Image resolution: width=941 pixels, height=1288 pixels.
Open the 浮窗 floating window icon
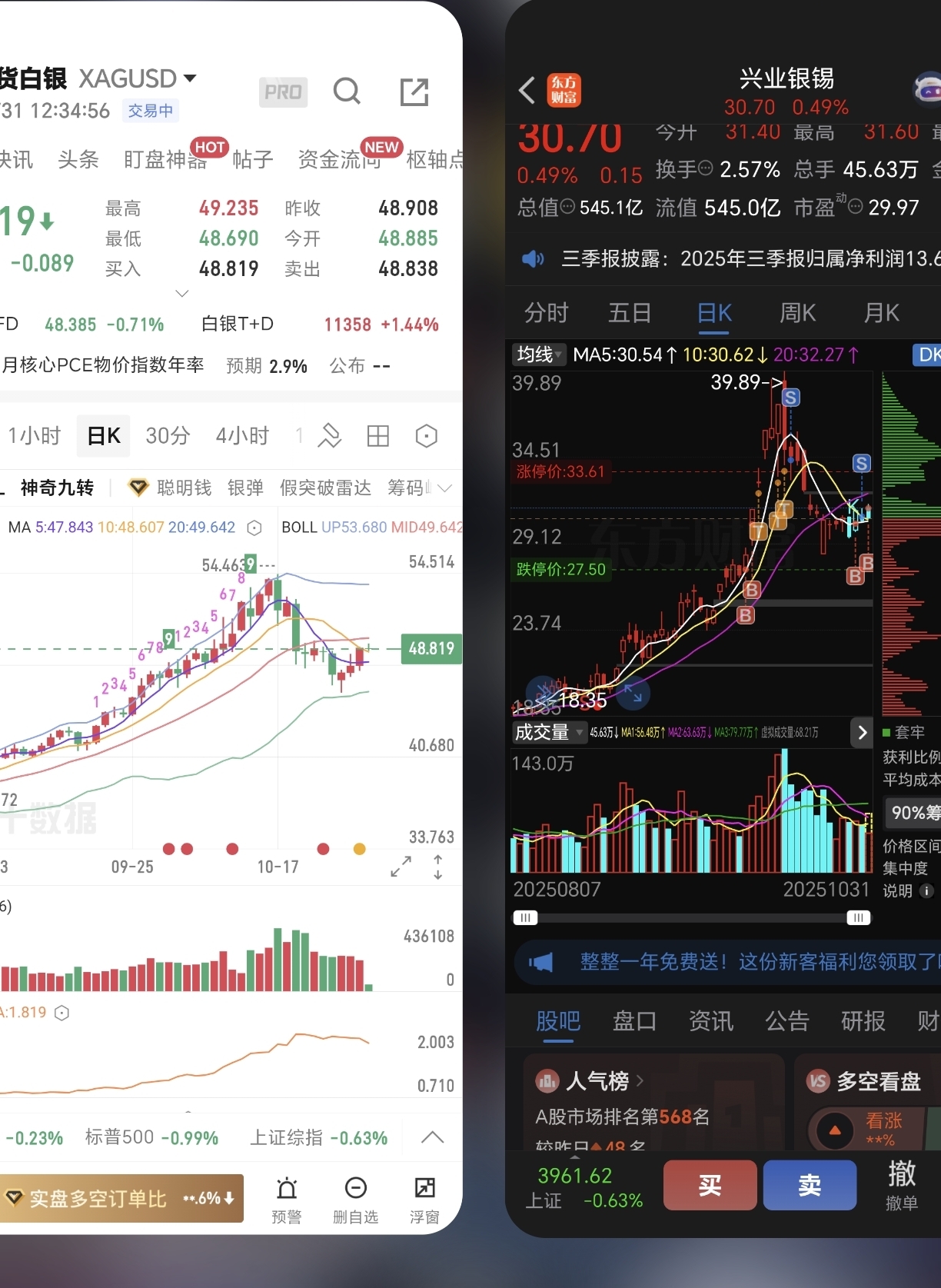click(x=424, y=1200)
